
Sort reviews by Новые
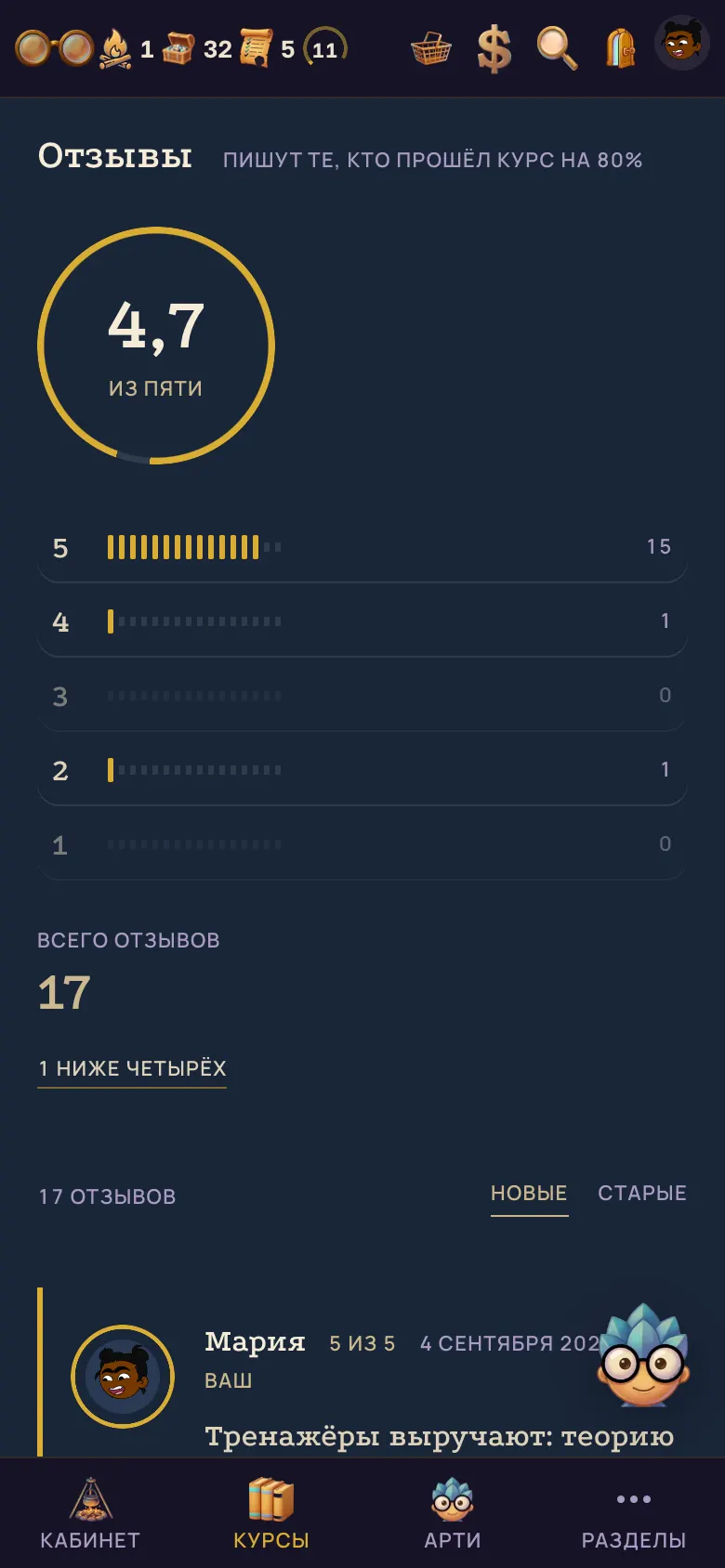point(529,1194)
